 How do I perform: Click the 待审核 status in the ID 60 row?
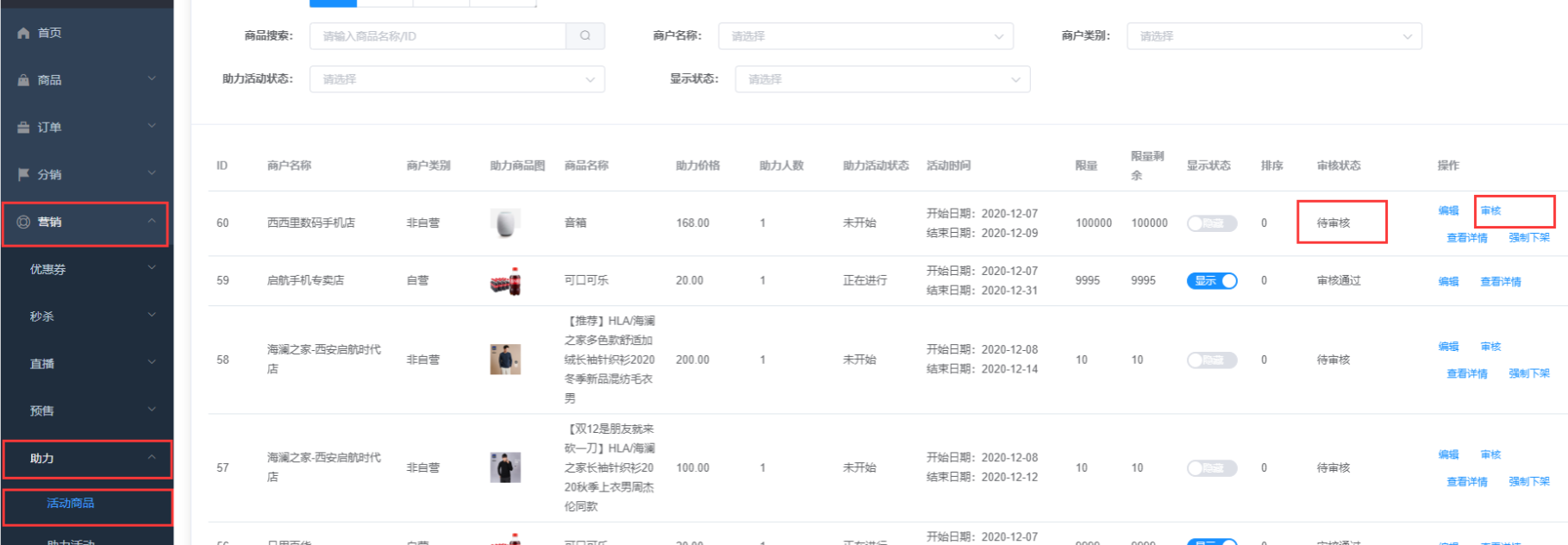pyautogui.click(x=1334, y=223)
